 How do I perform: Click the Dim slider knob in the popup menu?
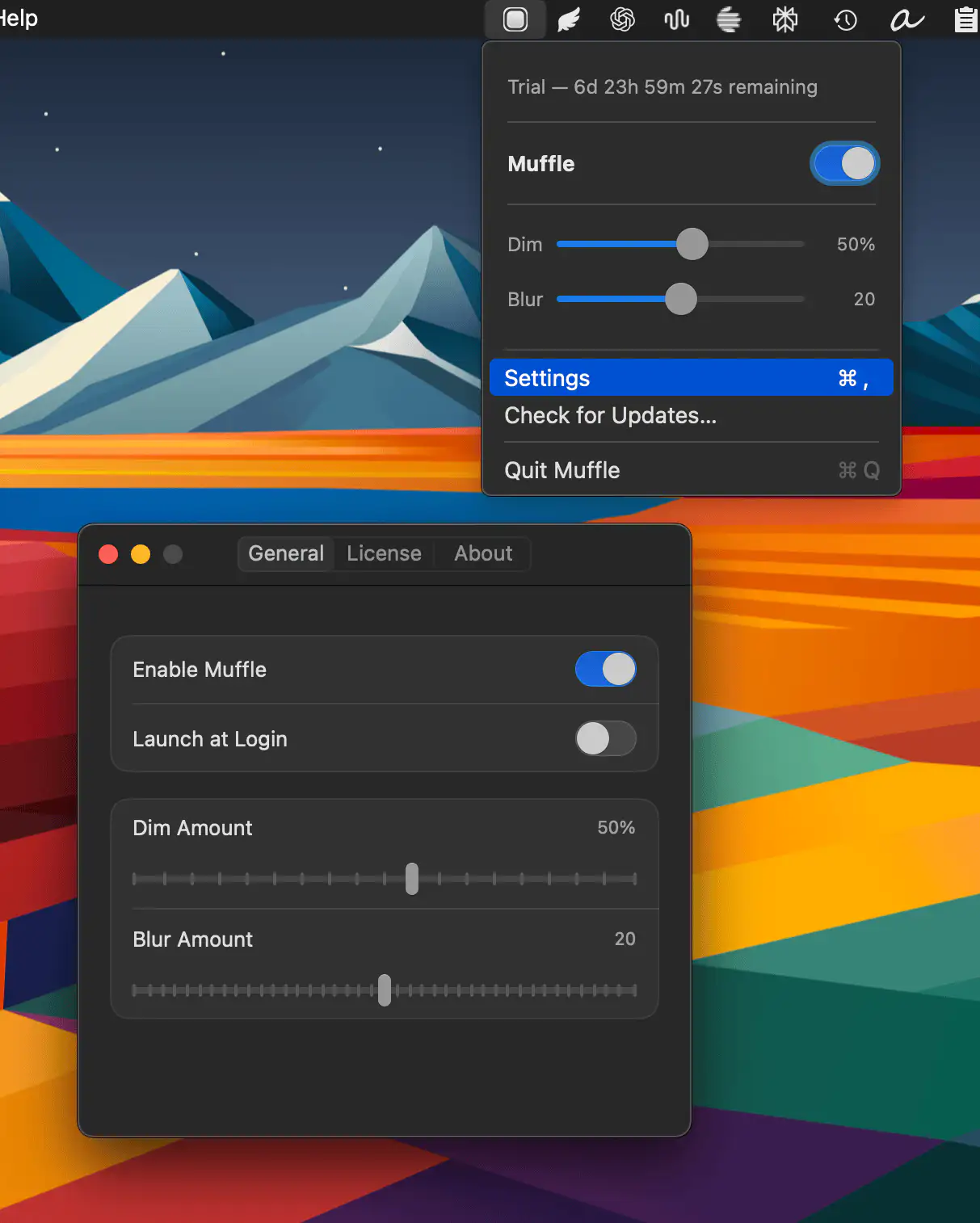pyautogui.click(x=692, y=244)
